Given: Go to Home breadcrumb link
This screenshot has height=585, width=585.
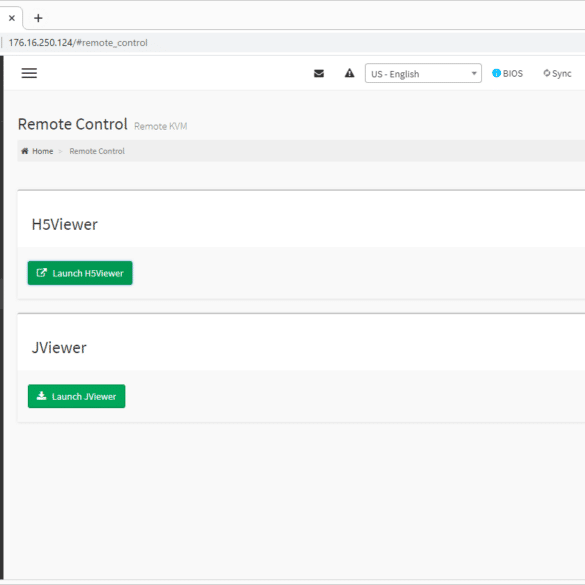Looking at the screenshot, I should [37, 151].
